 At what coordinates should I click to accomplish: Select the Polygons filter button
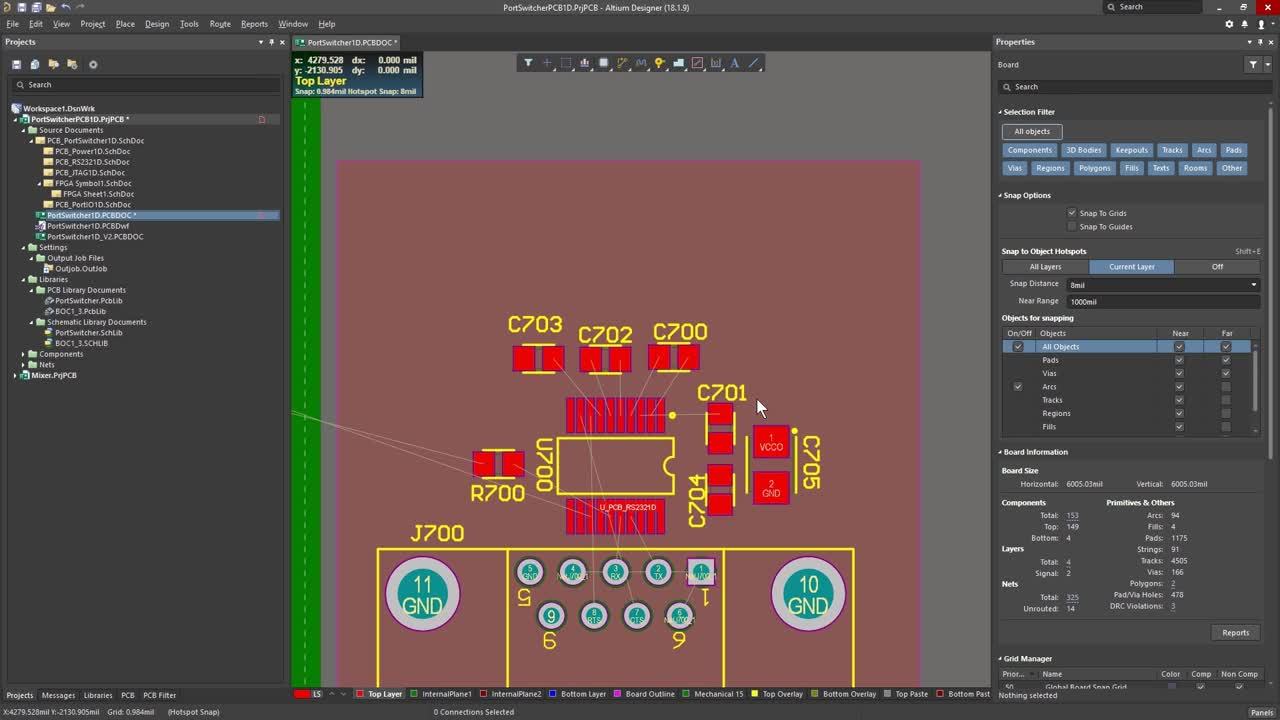(1094, 168)
